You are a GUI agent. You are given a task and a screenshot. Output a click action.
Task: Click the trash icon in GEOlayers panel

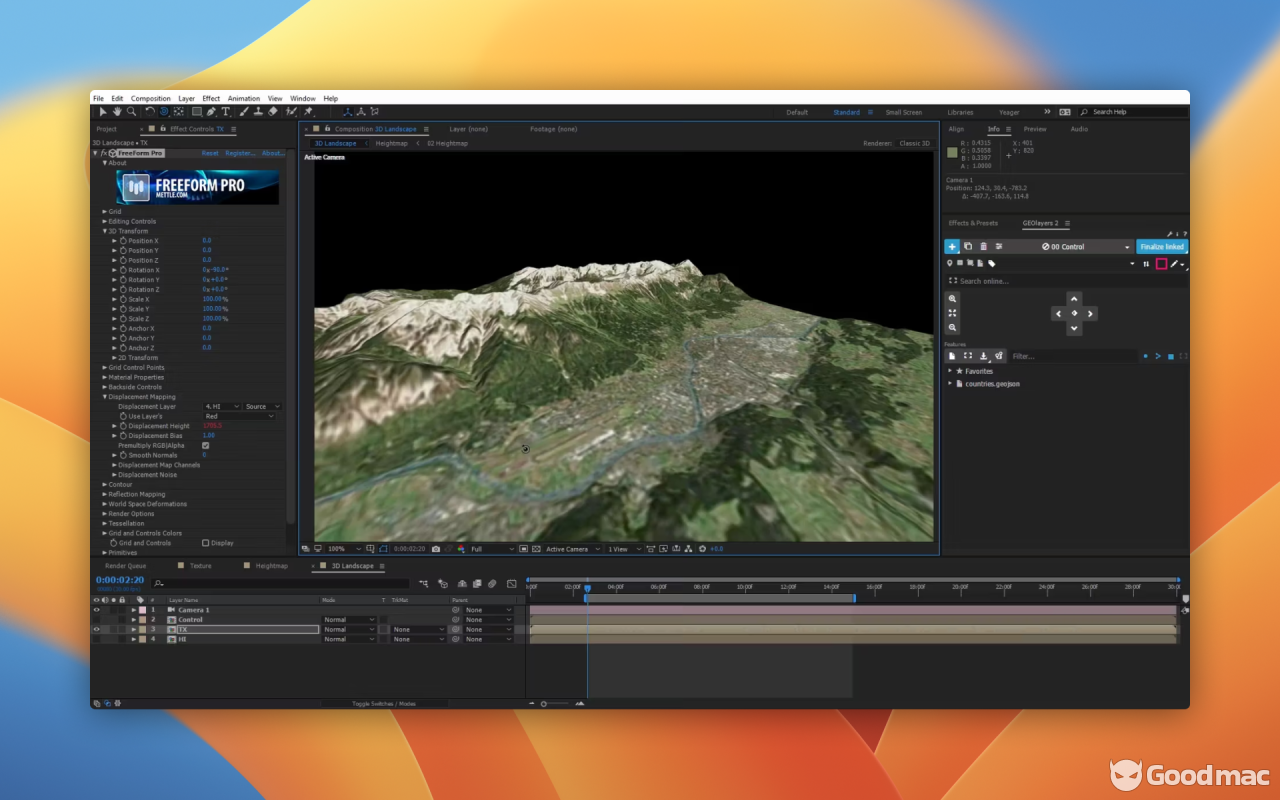click(983, 246)
